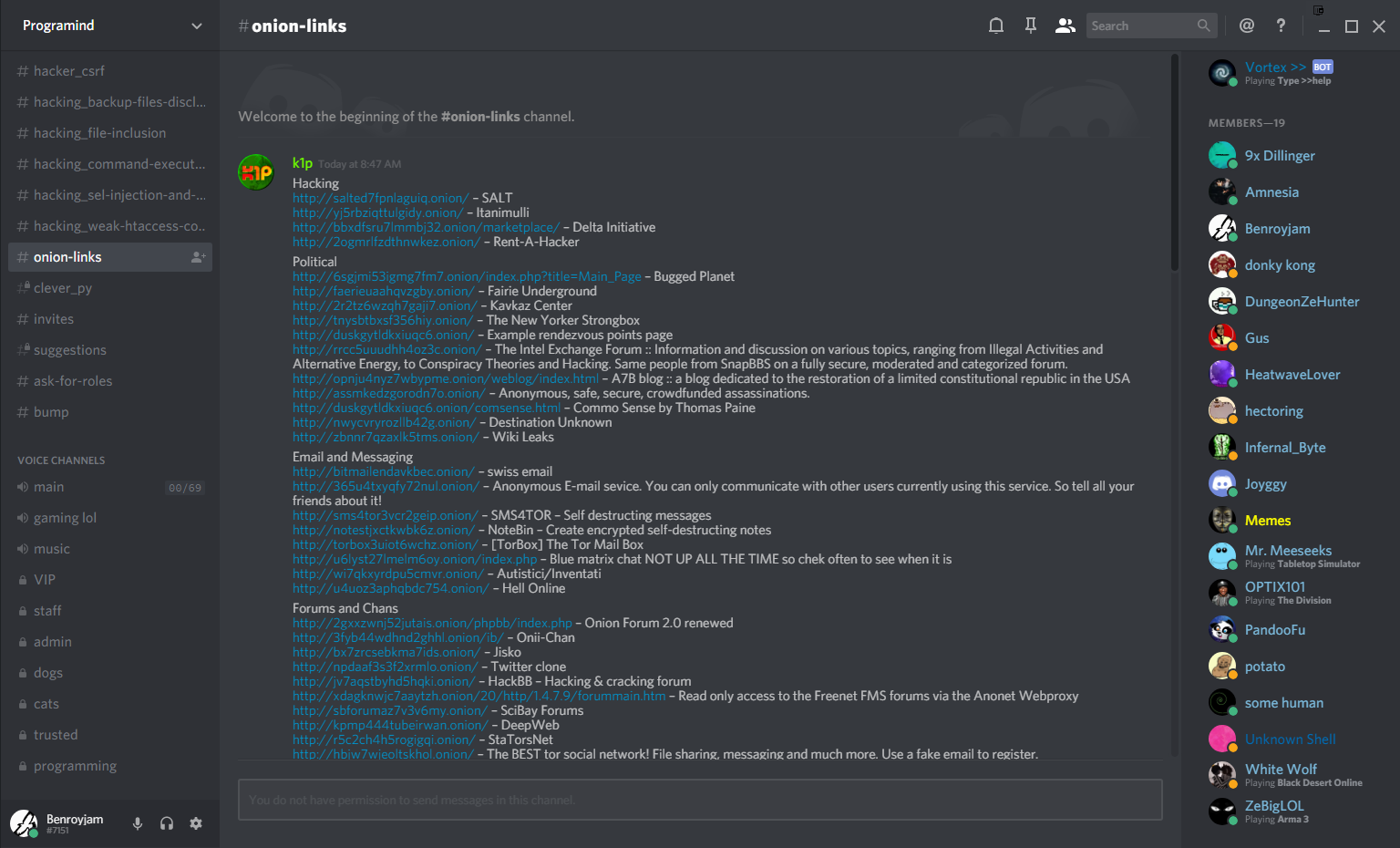Image resolution: width=1400 pixels, height=848 pixels.
Task: Click the help question mark icon
Action: (x=1281, y=26)
